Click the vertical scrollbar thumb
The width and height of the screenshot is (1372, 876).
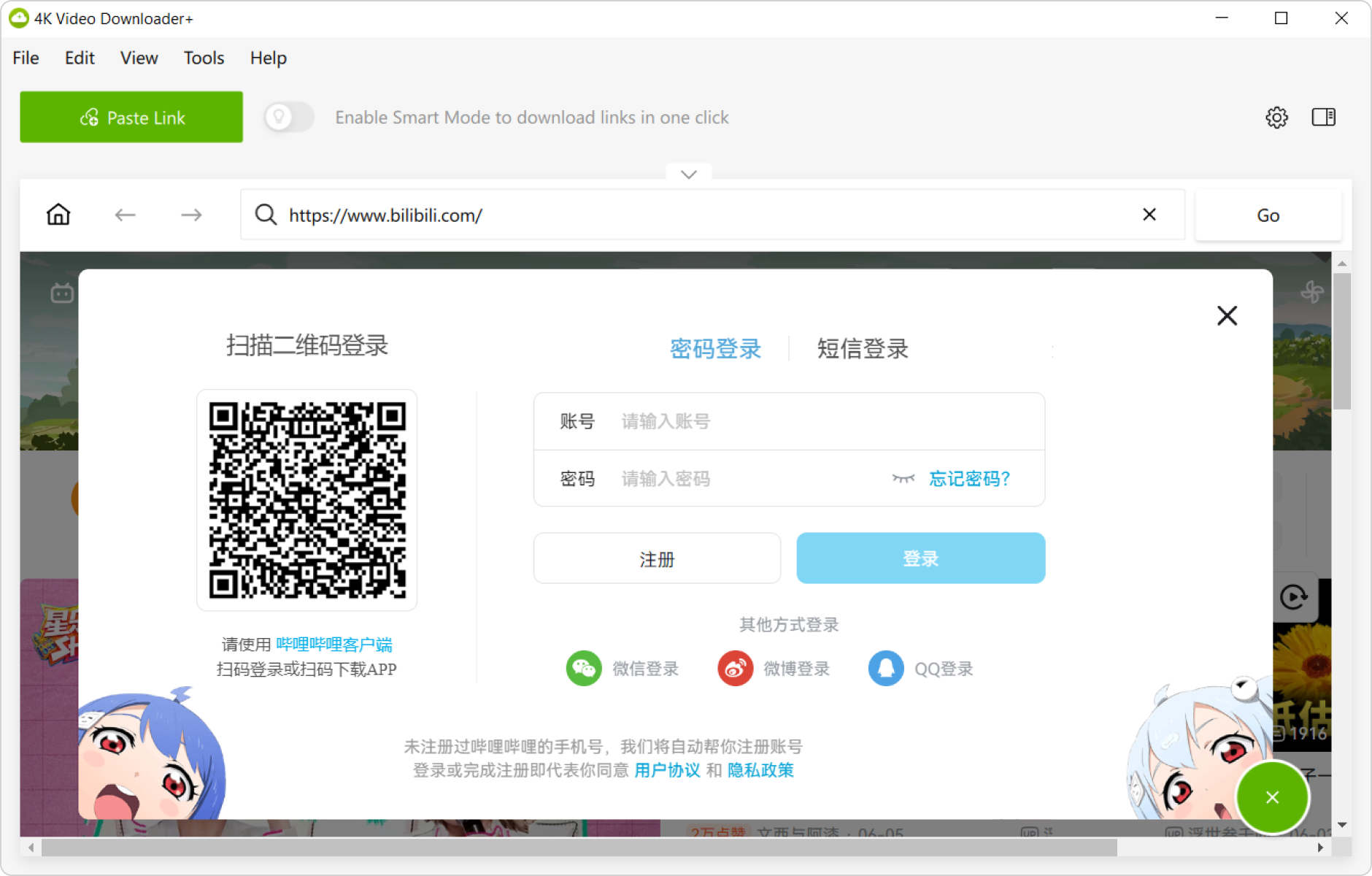click(x=1342, y=341)
